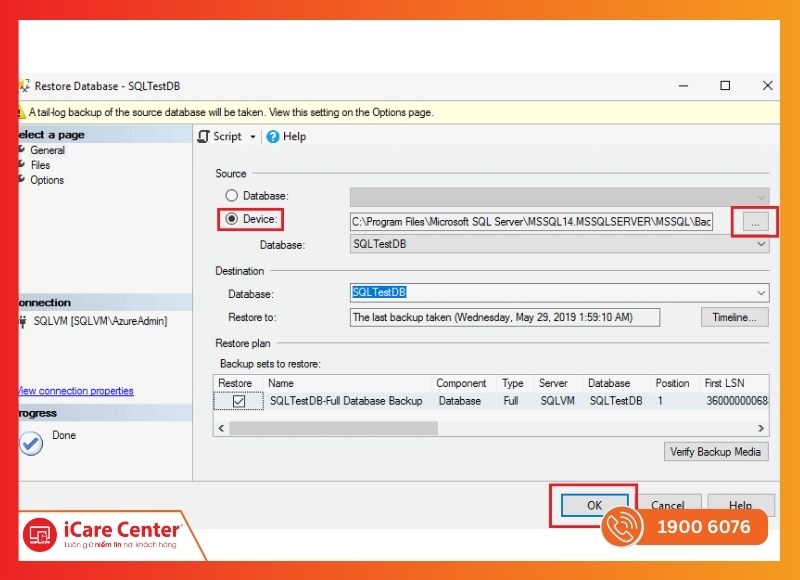
Task: Browse for backup device with ellipsis button
Action: point(755,222)
